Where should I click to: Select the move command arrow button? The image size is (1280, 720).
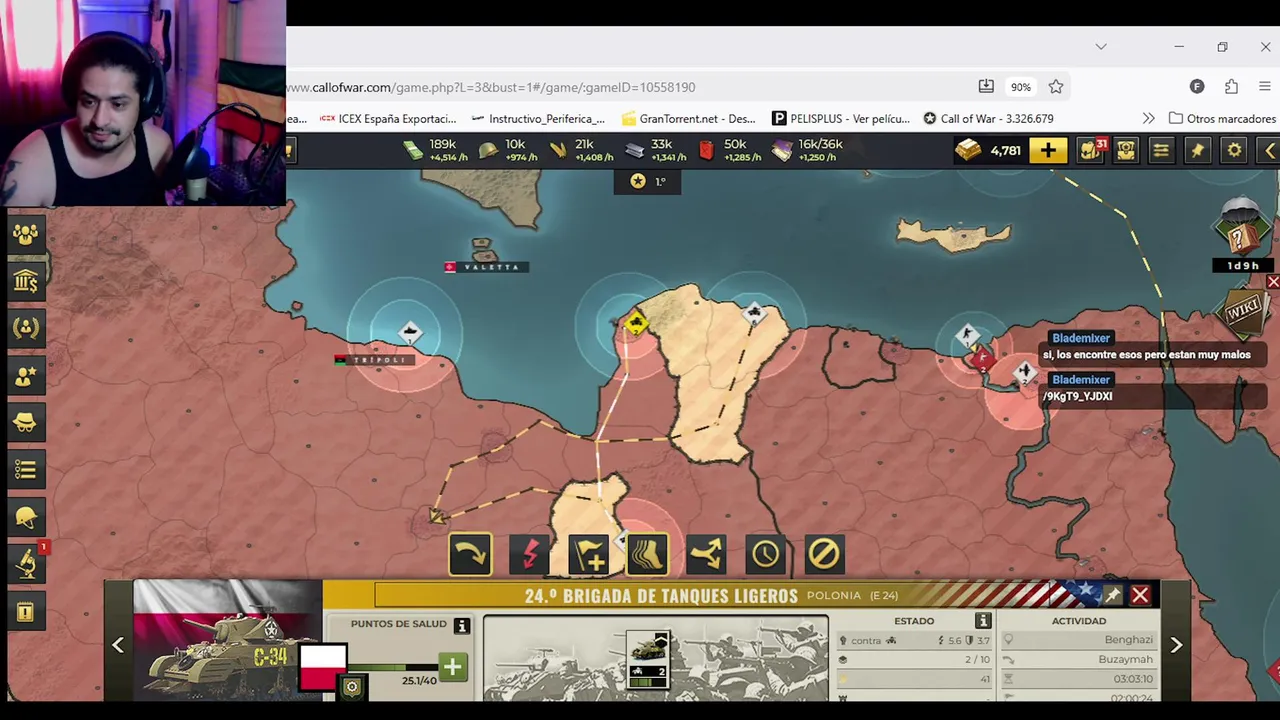click(x=470, y=554)
